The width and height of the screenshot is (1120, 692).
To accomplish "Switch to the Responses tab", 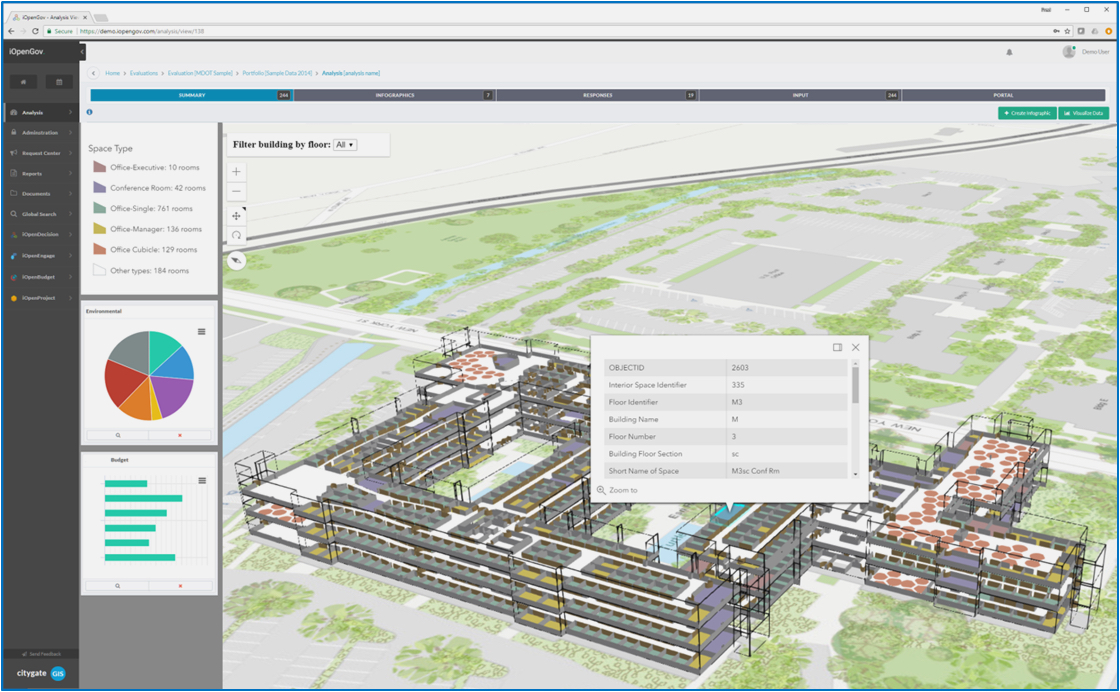I will point(597,95).
